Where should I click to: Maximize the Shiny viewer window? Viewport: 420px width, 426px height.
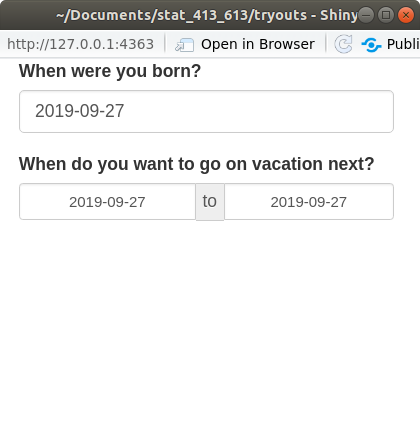pos(386,15)
